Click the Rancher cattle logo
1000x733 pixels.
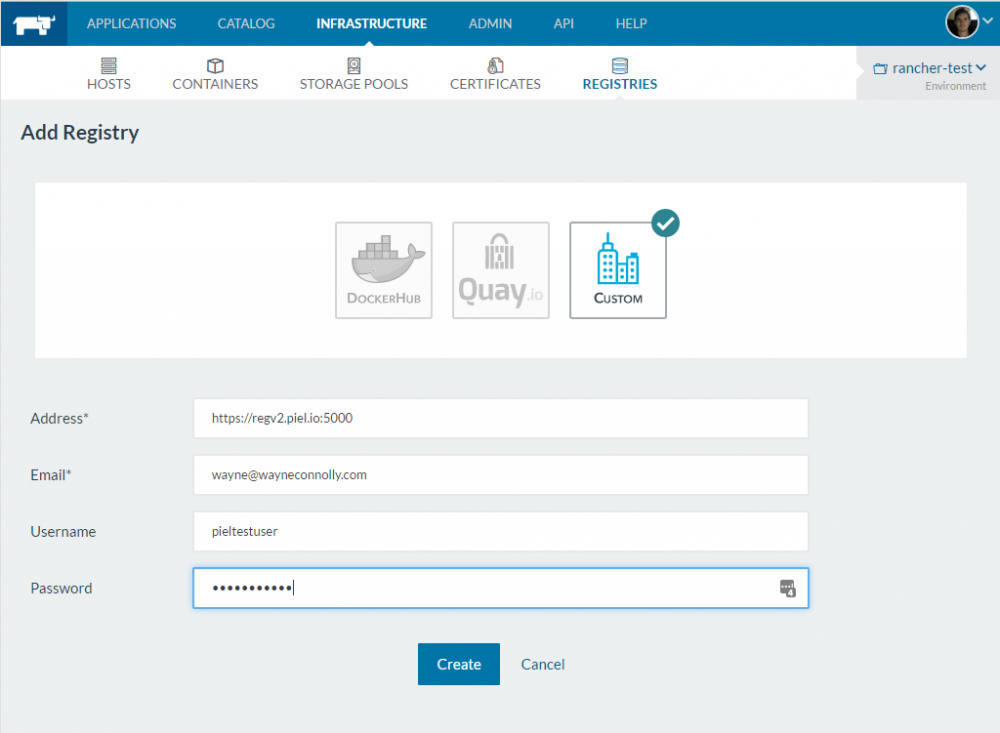click(33, 22)
